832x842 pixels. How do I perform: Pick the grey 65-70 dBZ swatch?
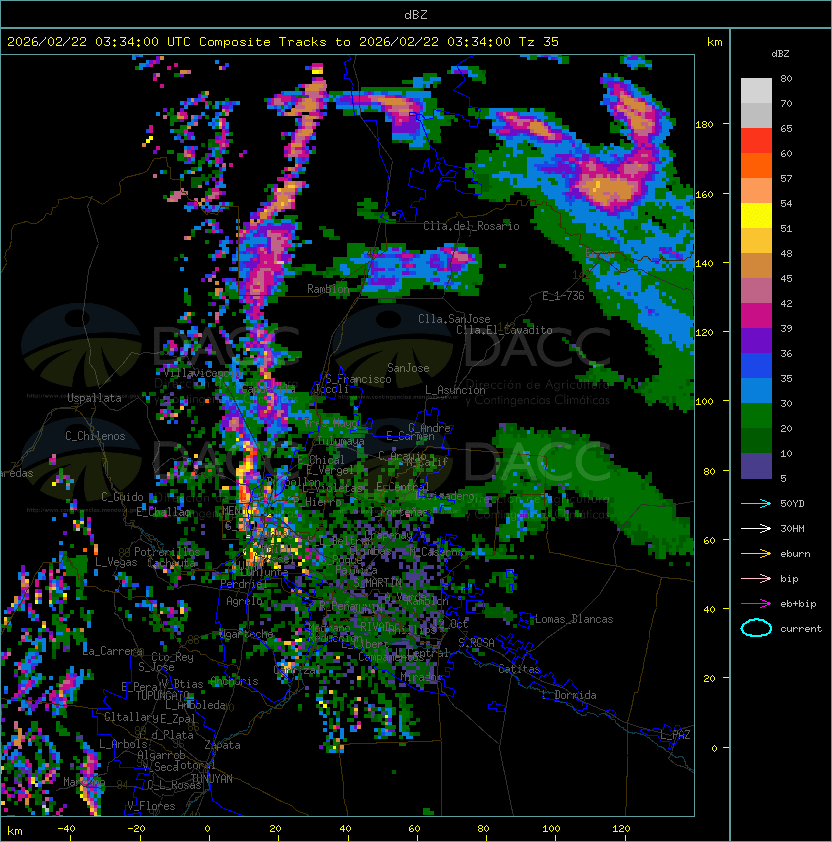pos(756,115)
